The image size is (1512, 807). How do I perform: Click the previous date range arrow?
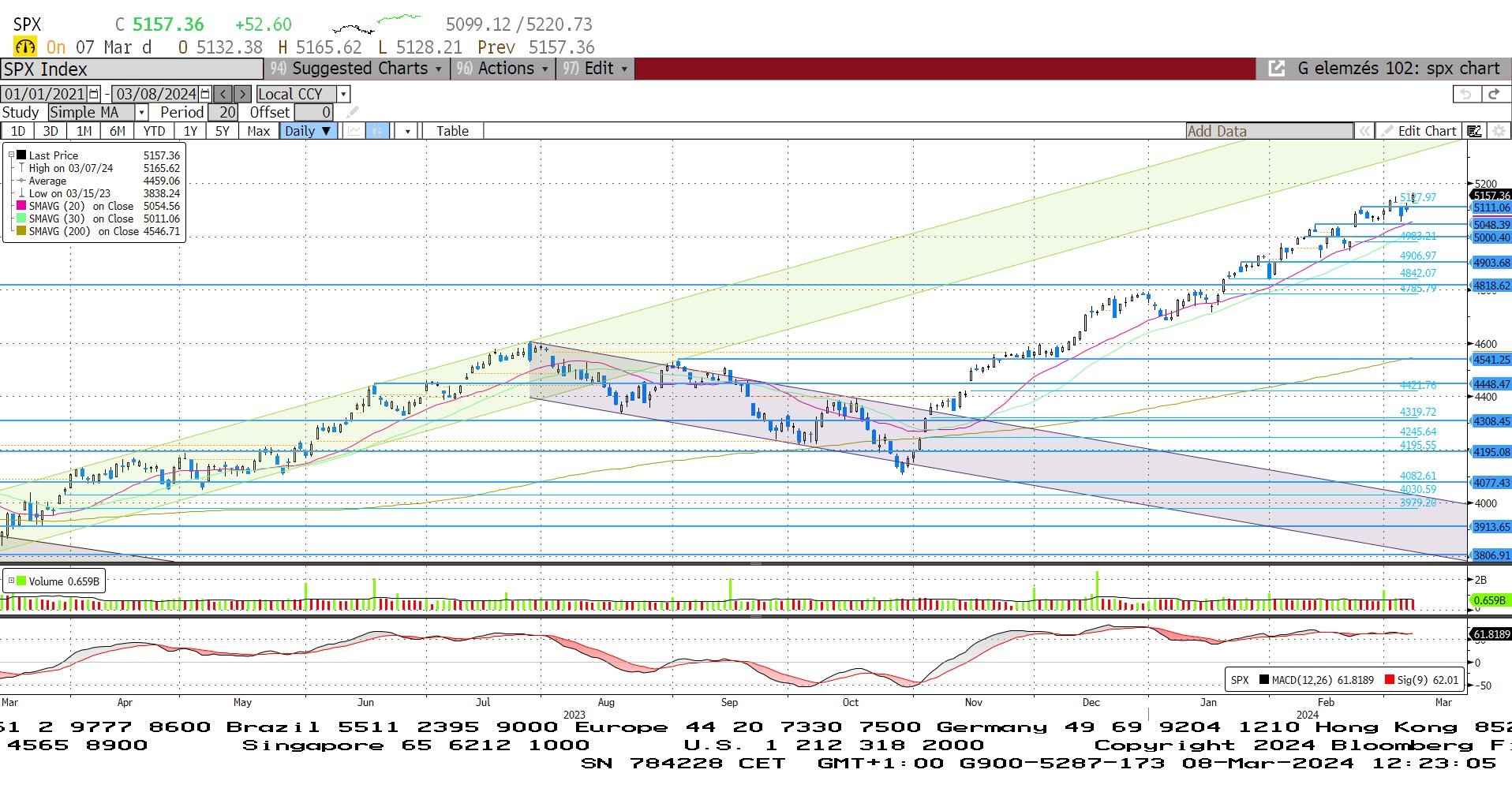click(223, 94)
